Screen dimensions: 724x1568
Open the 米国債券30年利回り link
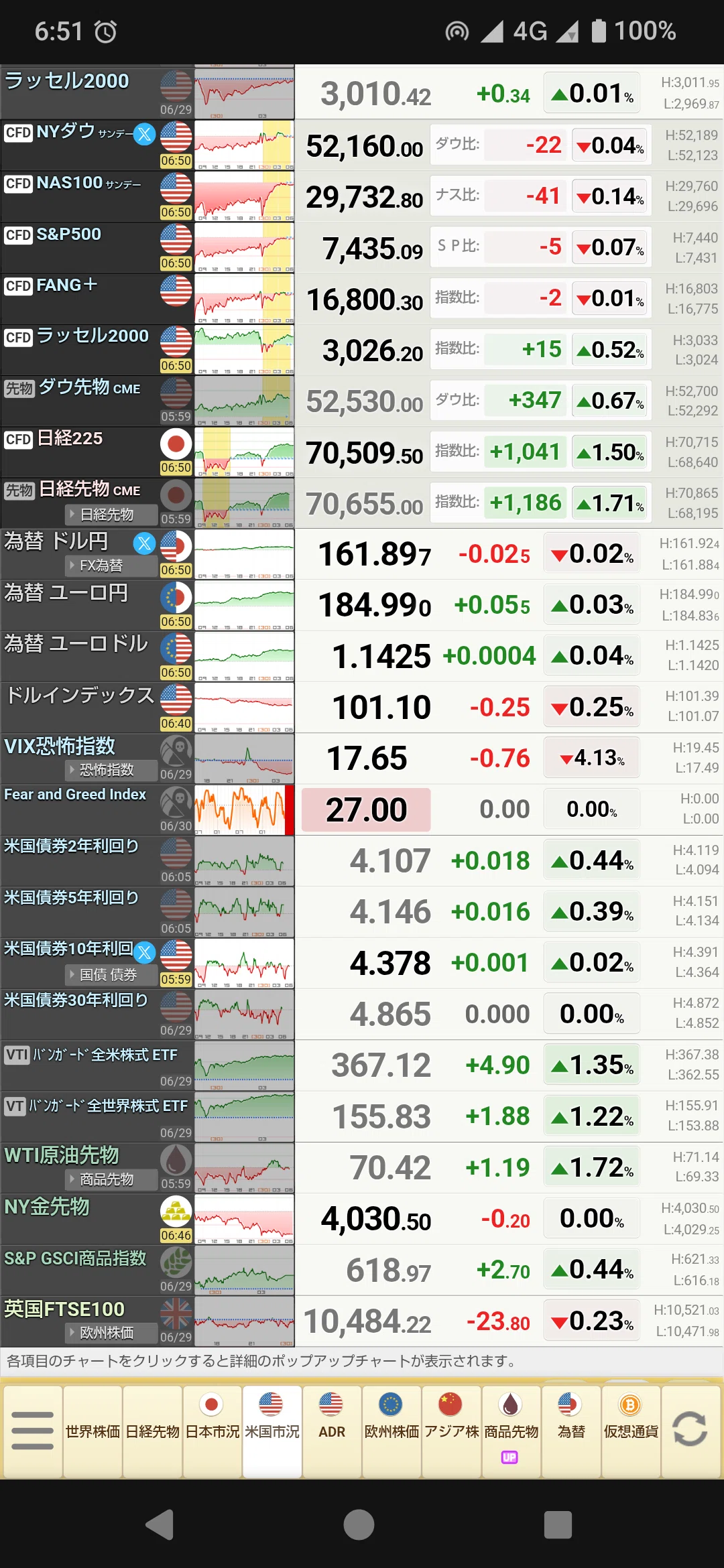pyautogui.click(x=76, y=1000)
